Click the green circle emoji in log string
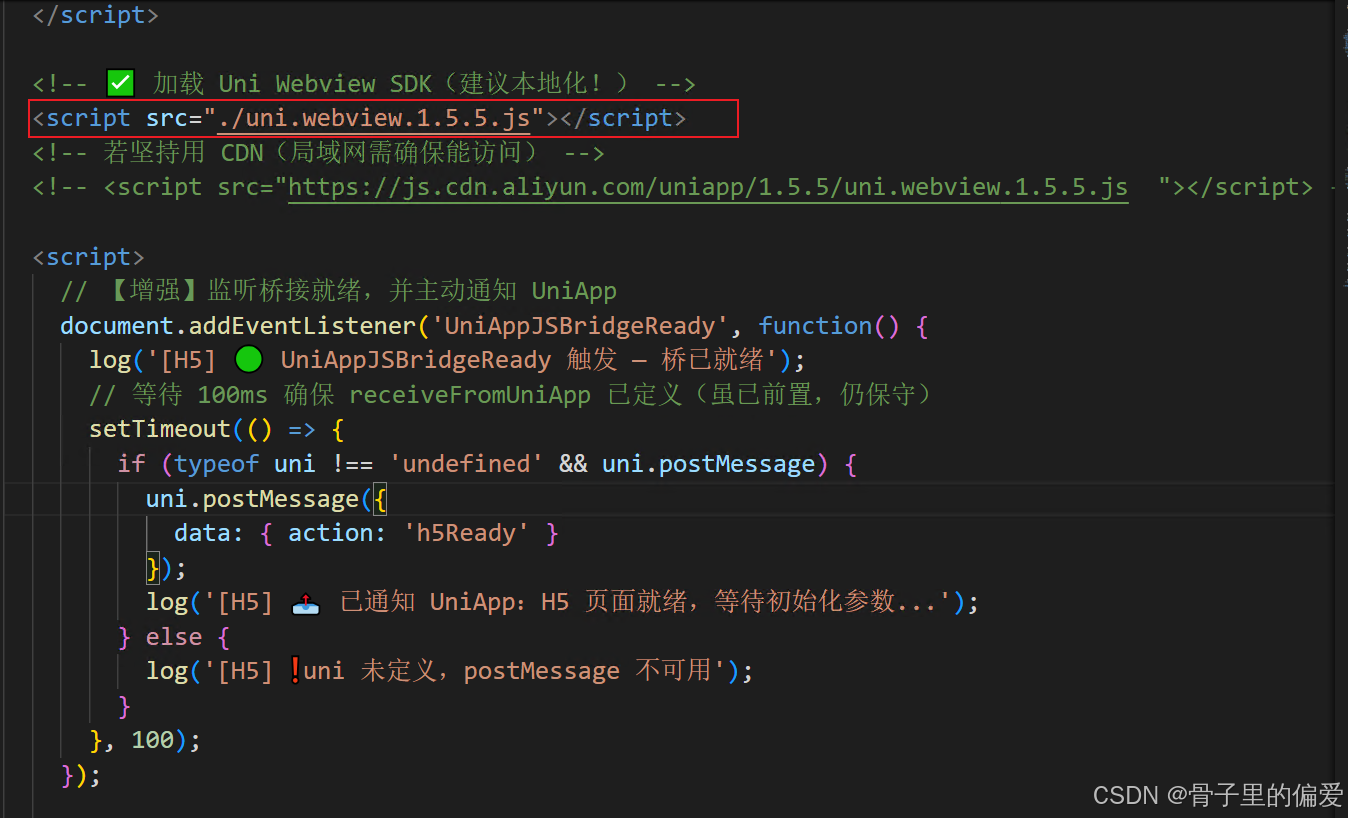The width and height of the screenshot is (1348, 818). pyautogui.click(x=249, y=359)
